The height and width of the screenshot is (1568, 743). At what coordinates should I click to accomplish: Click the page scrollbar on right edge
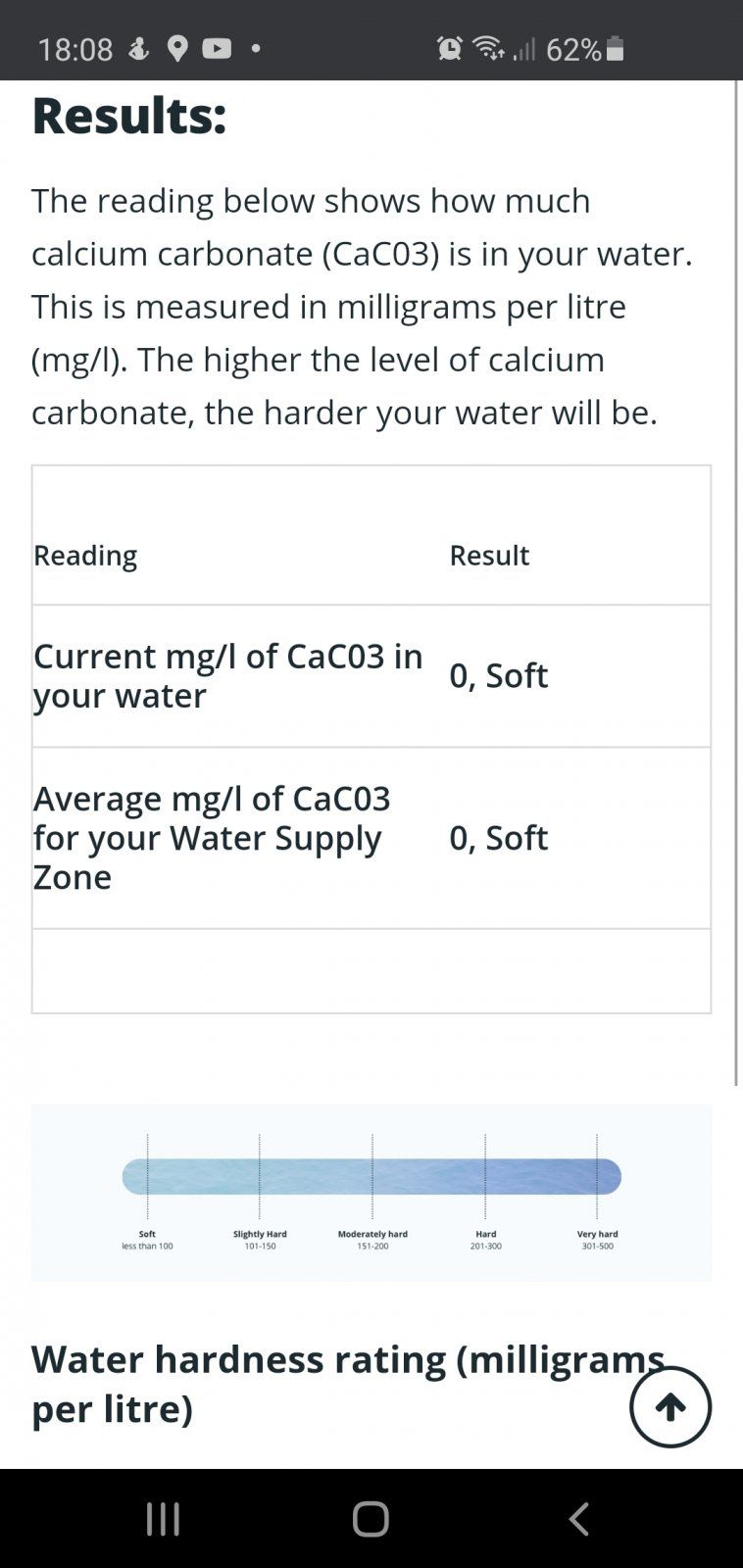pyautogui.click(x=737, y=583)
